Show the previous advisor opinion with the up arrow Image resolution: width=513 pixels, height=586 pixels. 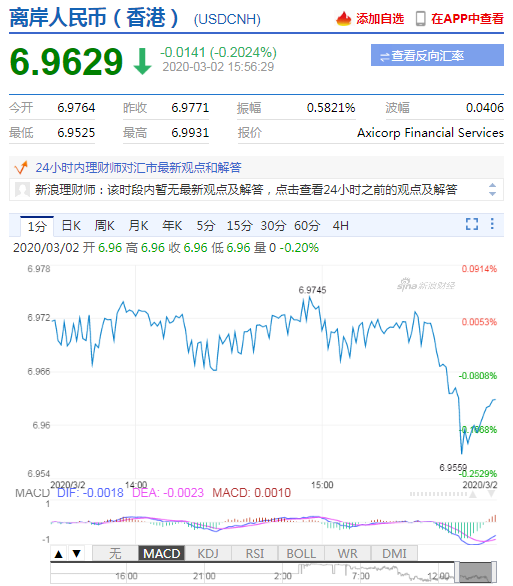pos(492,185)
